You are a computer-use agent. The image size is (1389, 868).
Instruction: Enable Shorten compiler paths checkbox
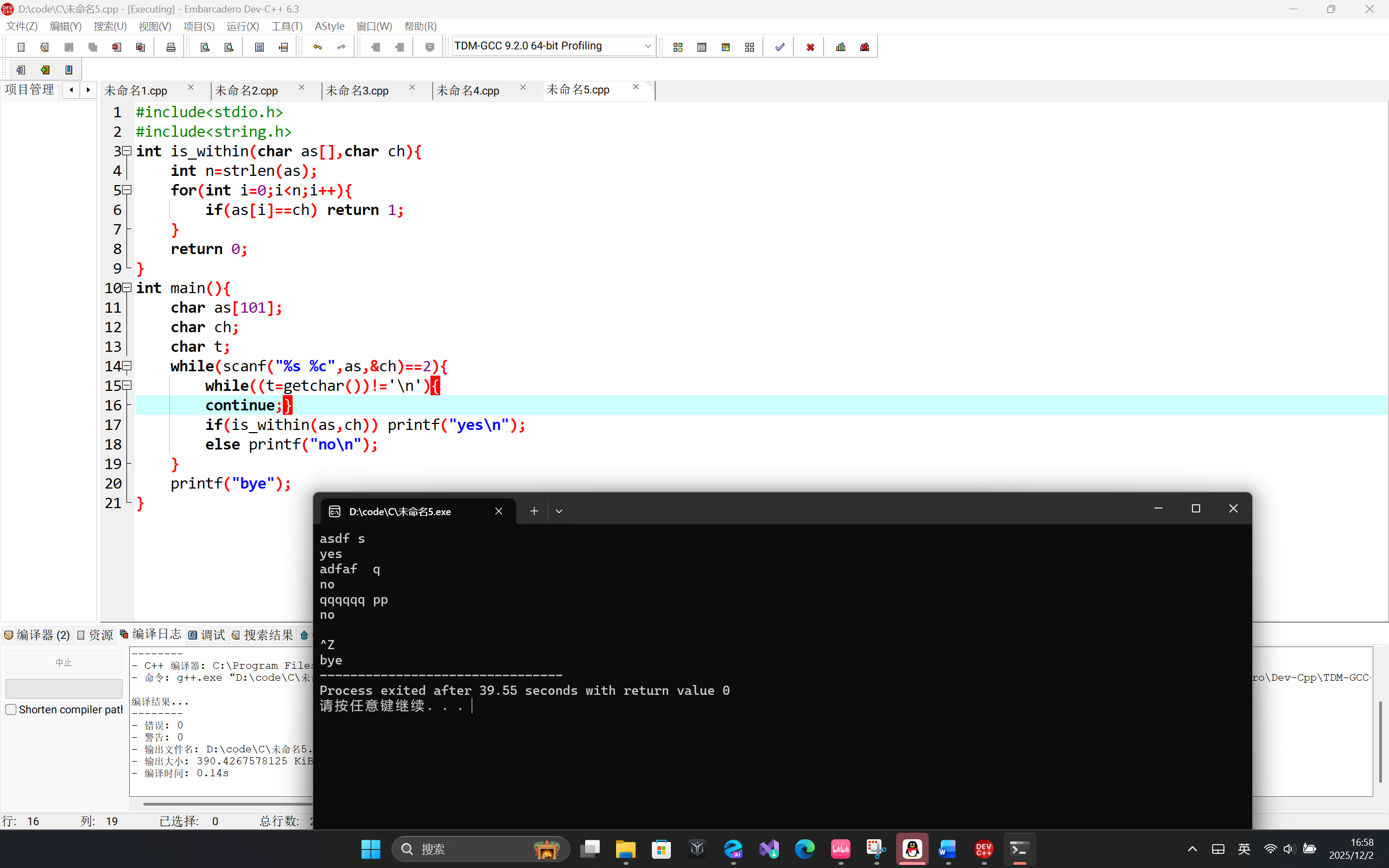(x=11, y=709)
